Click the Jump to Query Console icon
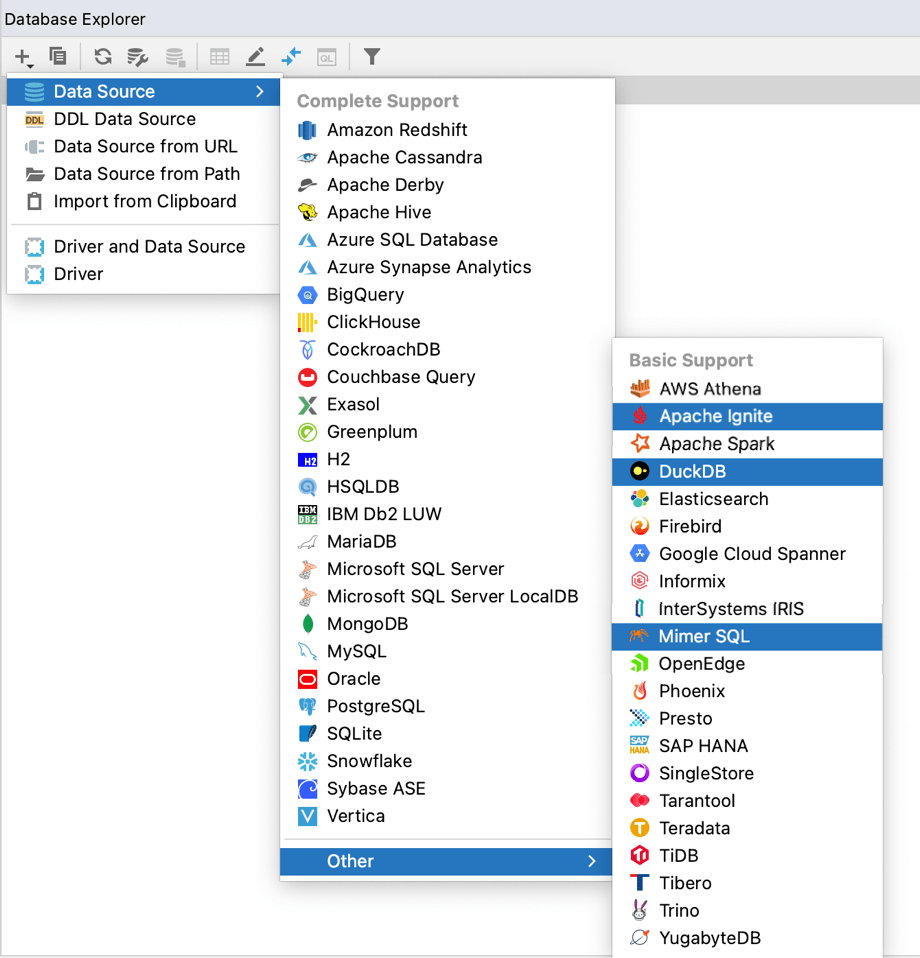Image resolution: width=920 pixels, height=958 pixels. (326, 57)
